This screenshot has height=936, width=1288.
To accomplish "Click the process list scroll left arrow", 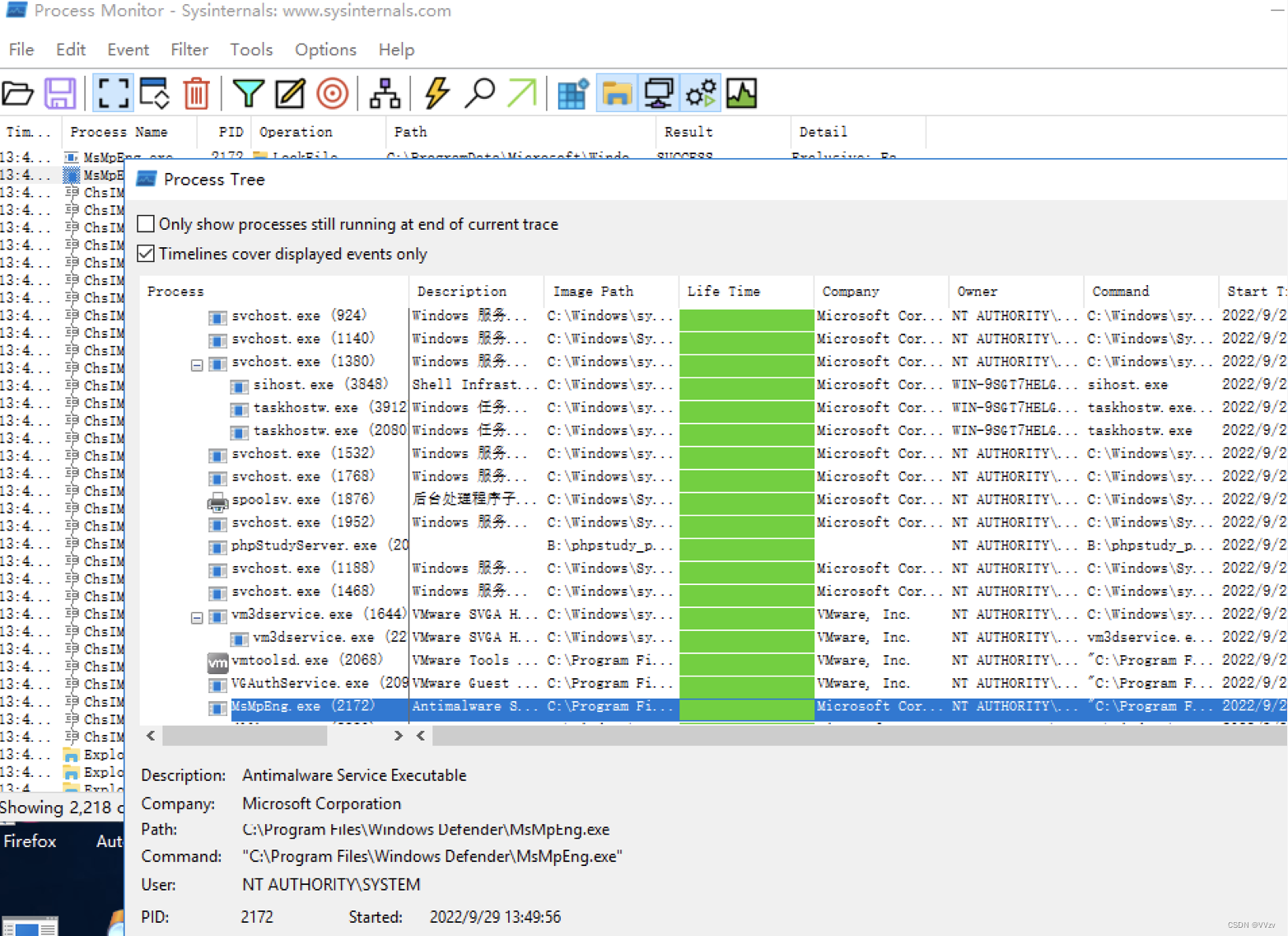I will (151, 736).
